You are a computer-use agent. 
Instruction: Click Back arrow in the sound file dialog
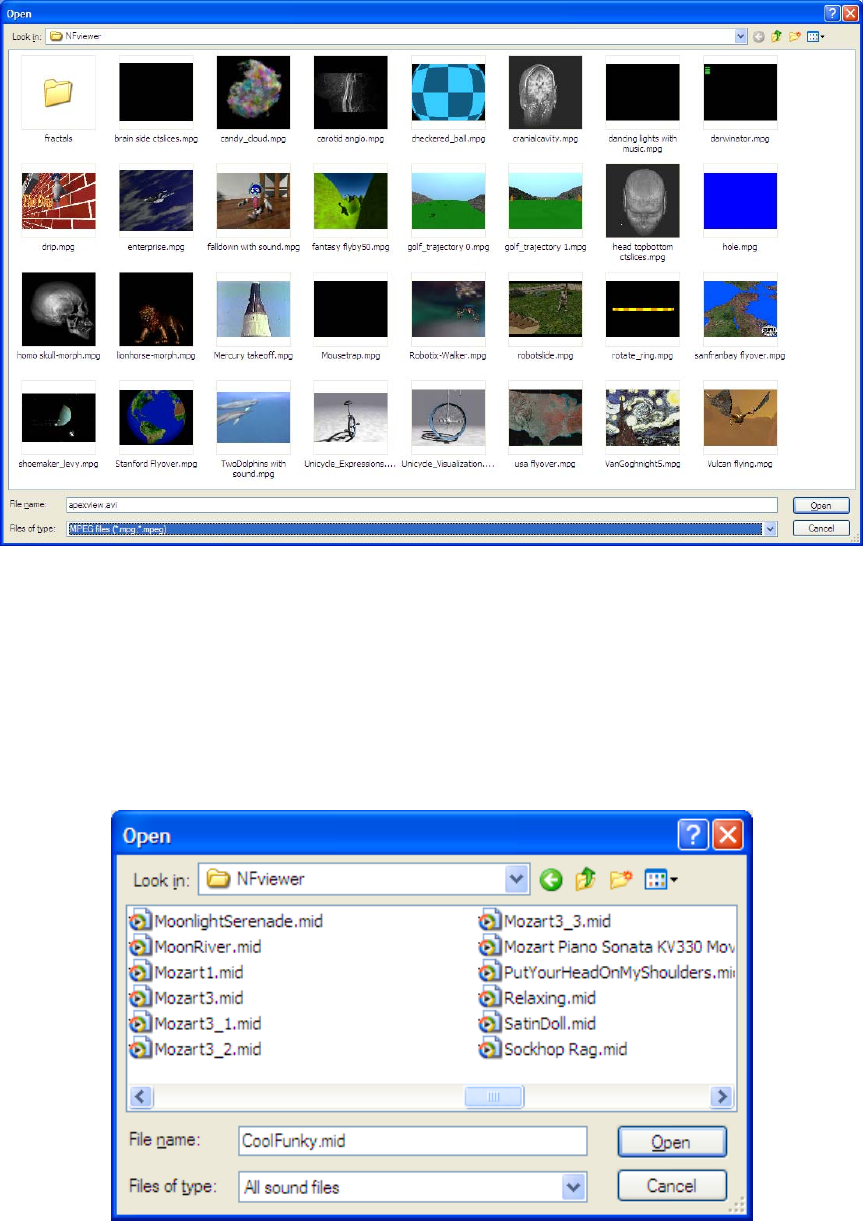(x=551, y=880)
